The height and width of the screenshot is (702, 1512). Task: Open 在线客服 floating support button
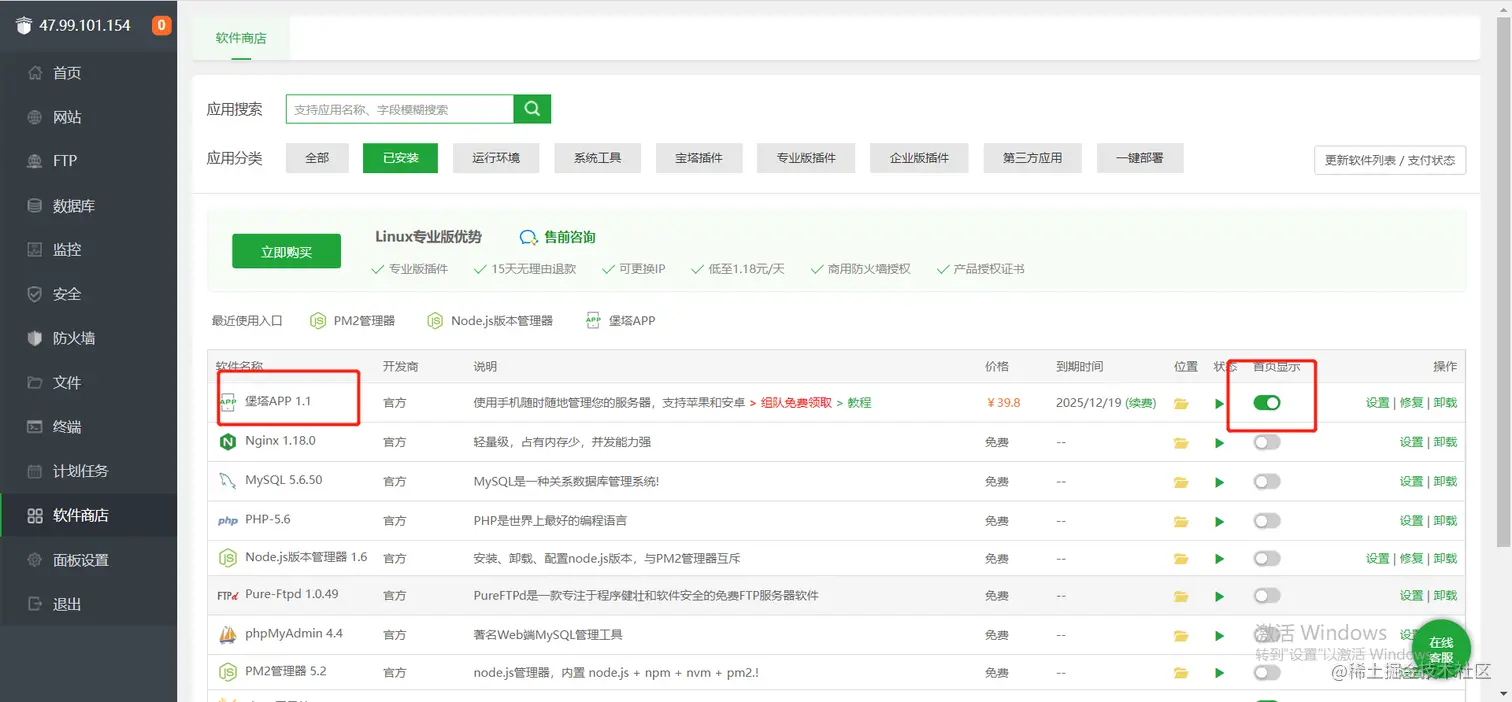point(1440,649)
